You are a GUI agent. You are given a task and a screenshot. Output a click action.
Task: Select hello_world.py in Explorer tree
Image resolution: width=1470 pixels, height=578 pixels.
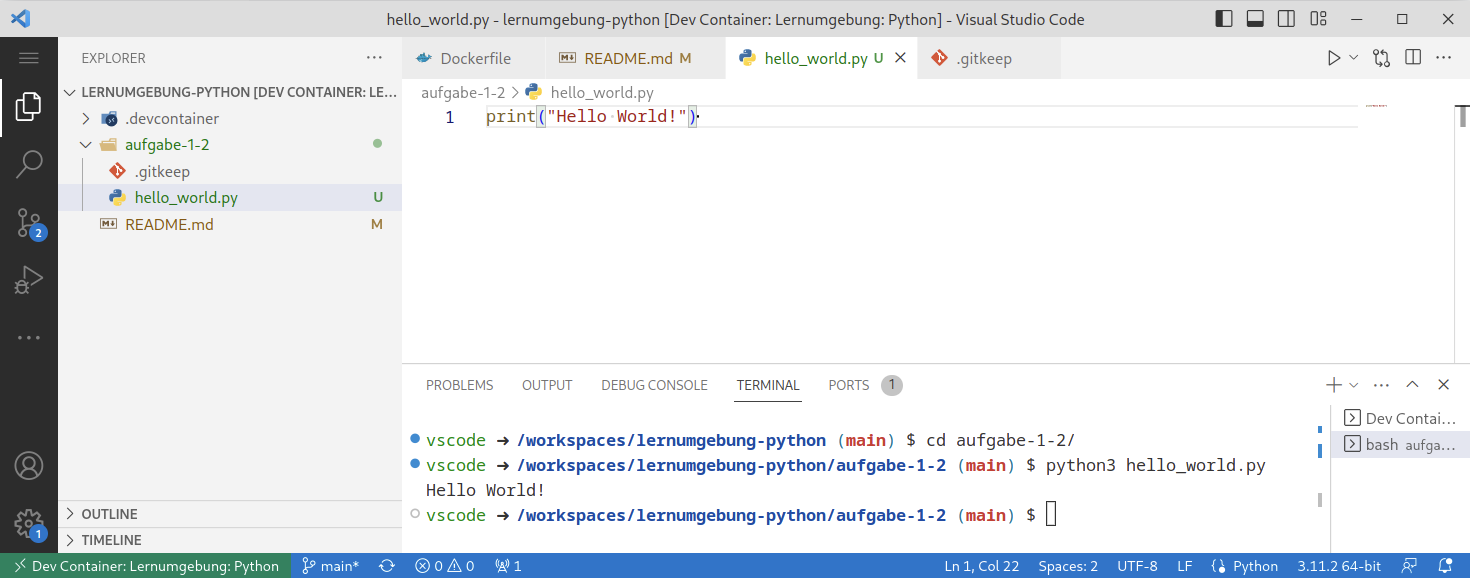pyautogui.click(x=186, y=198)
